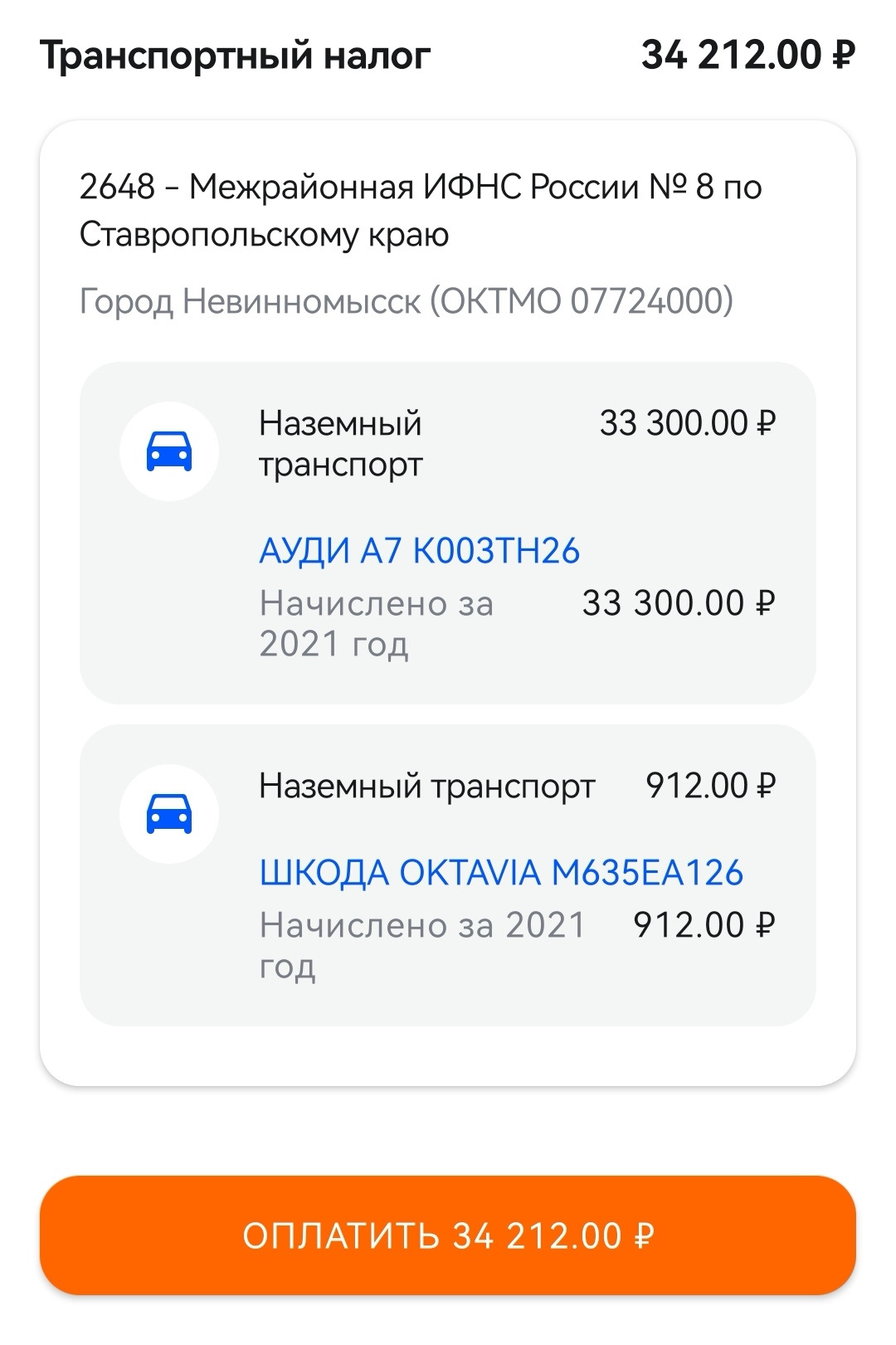Tap the car icon beside the Audi A7
The height and width of the screenshot is (1345, 896).
click(169, 451)
